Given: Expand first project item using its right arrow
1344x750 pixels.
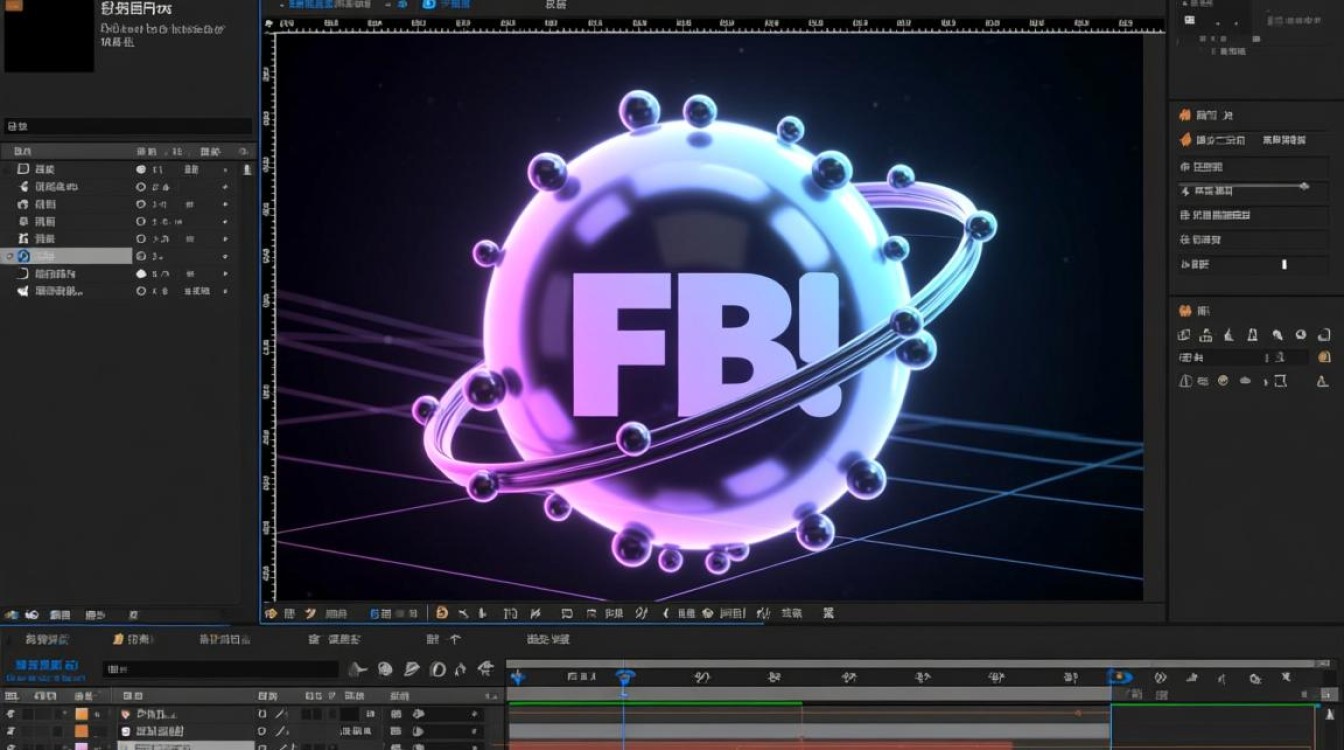Looking at the screenshot, I should (225, 170).
